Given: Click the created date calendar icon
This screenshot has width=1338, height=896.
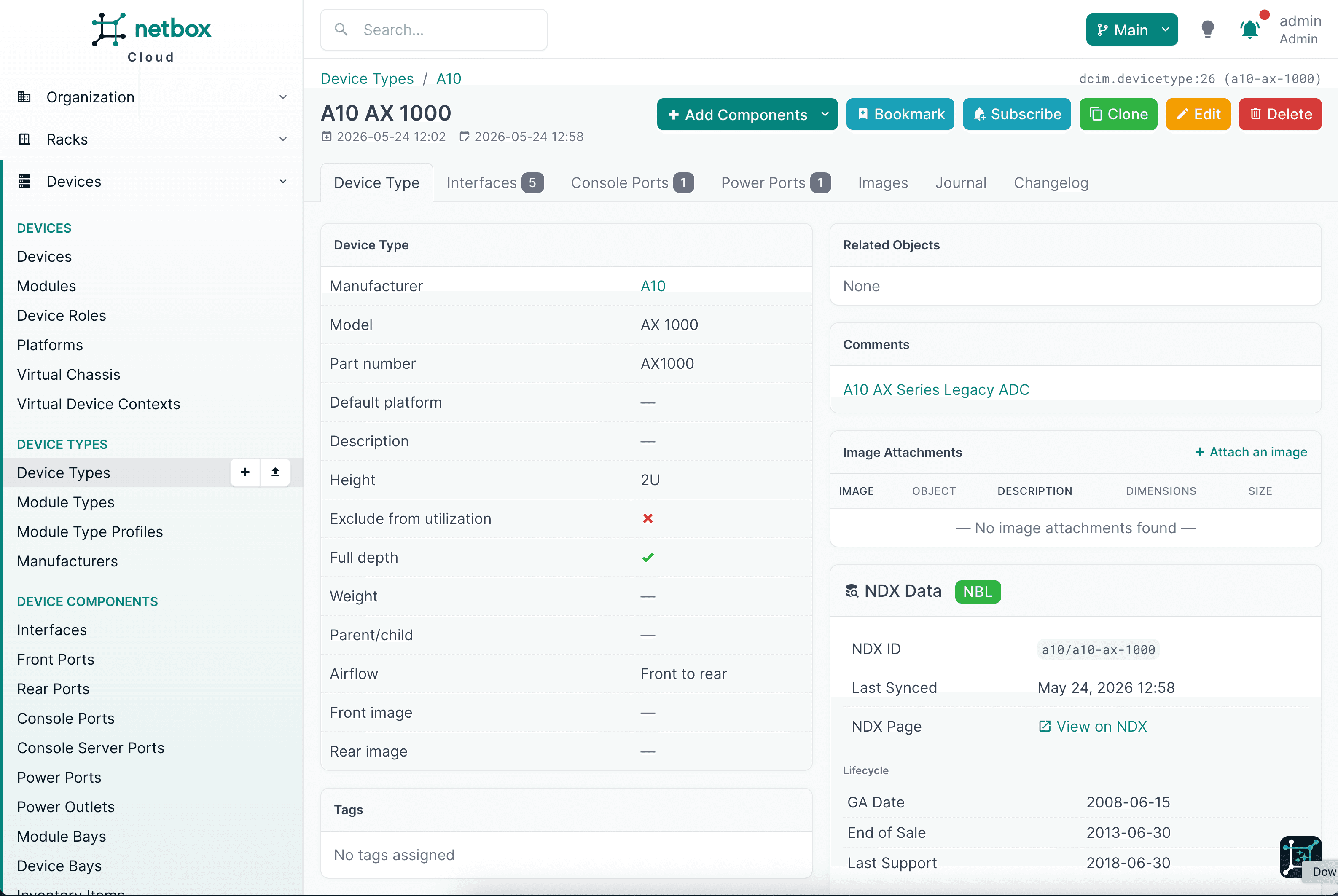Looking at the screenshot, I should (326, 137).
